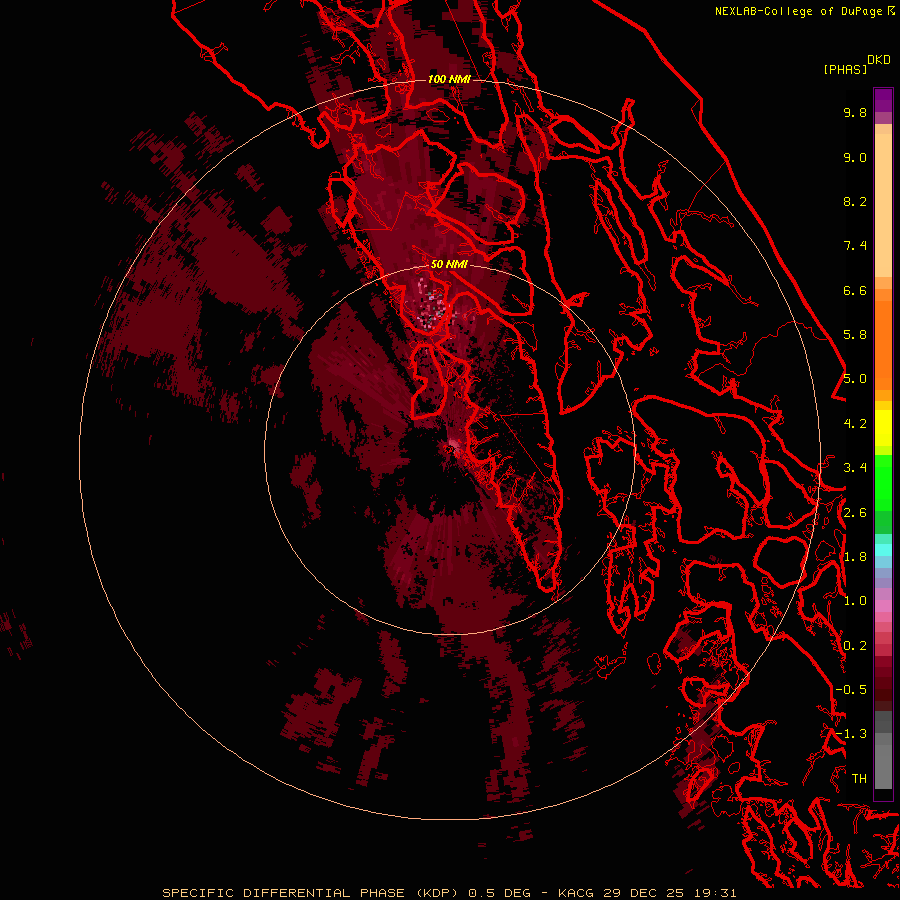Screen dimensions: 900x900
Task: Click the Specific Differential Phase (KDP) title
Action: (312, 893)
